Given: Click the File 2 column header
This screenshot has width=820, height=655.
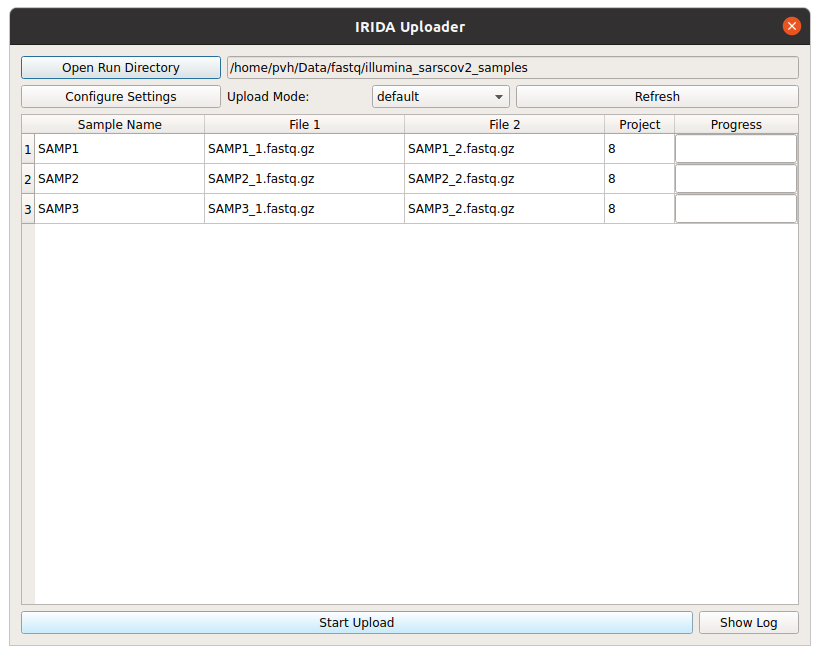Looking at the screenshot, I should click(x=504, y=125).
